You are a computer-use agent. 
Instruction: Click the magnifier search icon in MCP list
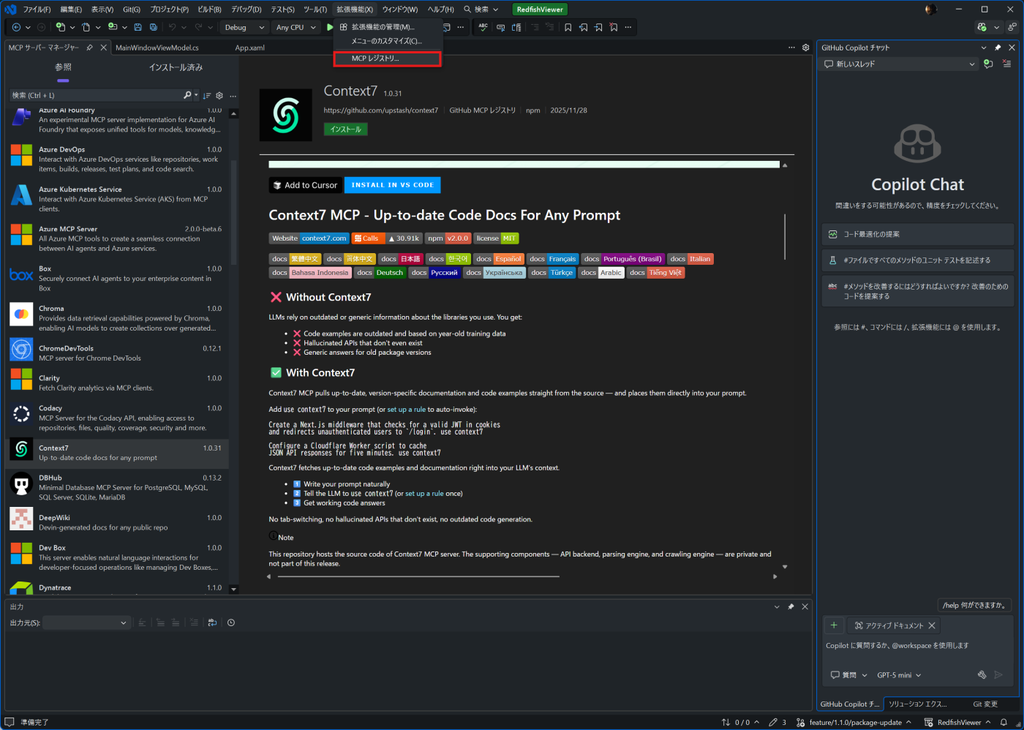tap(187, 95)
